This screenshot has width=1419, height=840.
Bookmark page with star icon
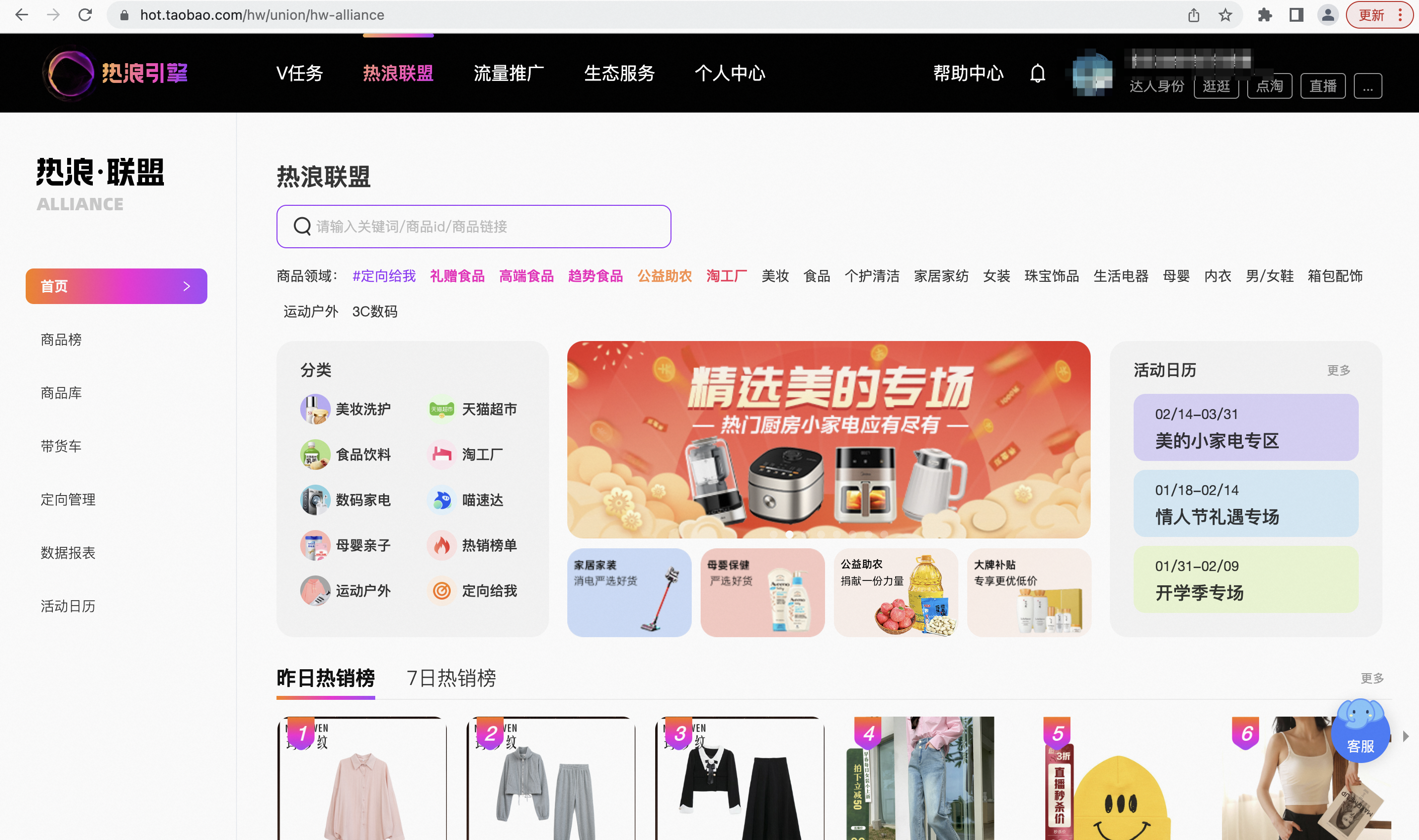1225,15
